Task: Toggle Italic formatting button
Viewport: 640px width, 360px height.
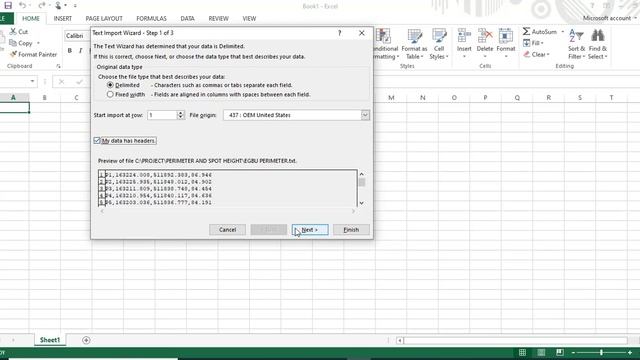Action: pos(80,51)
